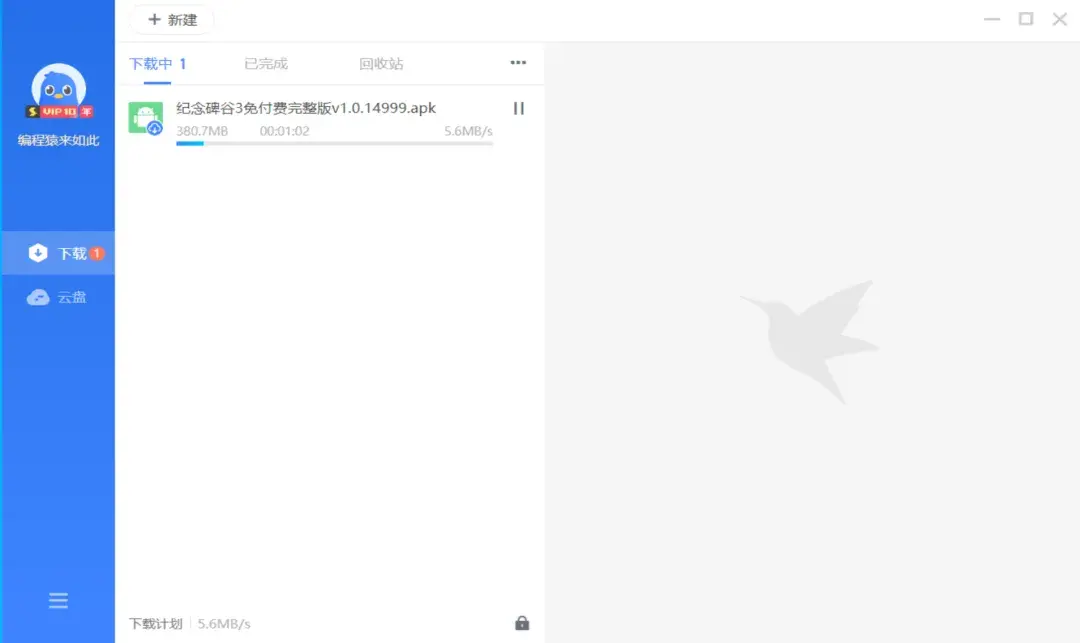Open the three-dot more options menu
Screen dimensions: 1080x643
click(x=518, y=63)
